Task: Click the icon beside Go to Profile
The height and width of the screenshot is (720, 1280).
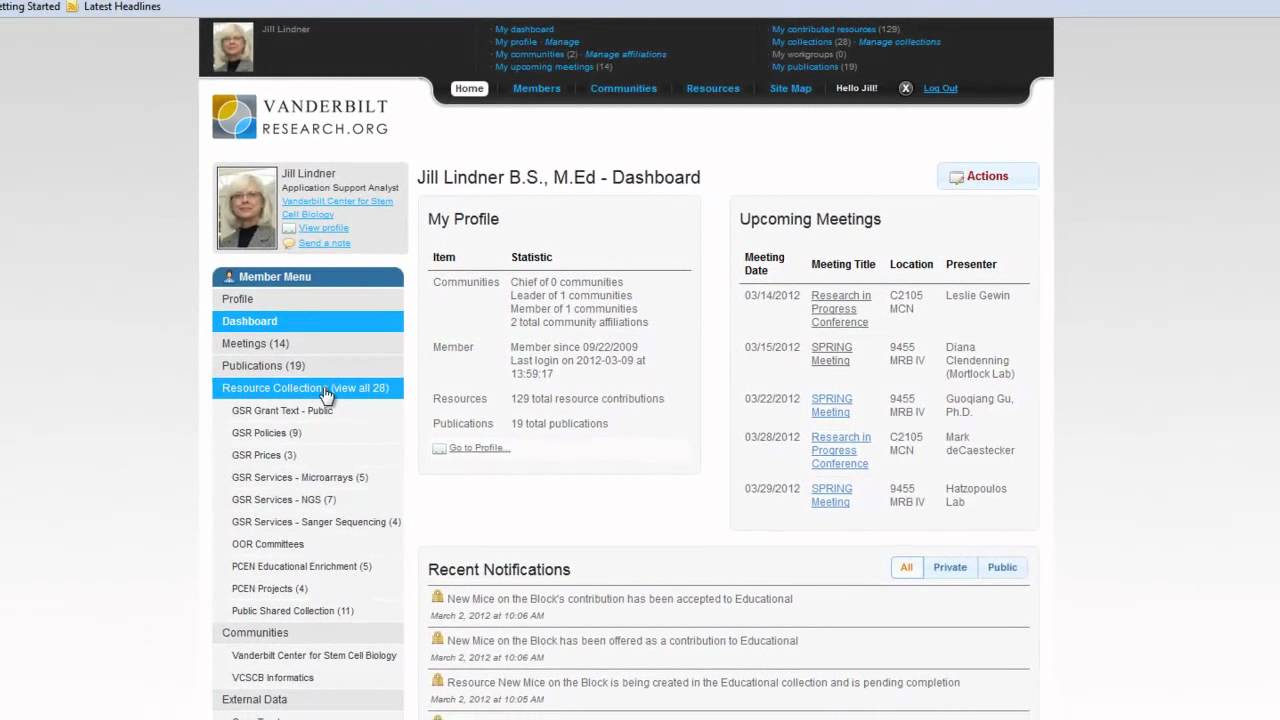Action: click(x=439, y=448)
